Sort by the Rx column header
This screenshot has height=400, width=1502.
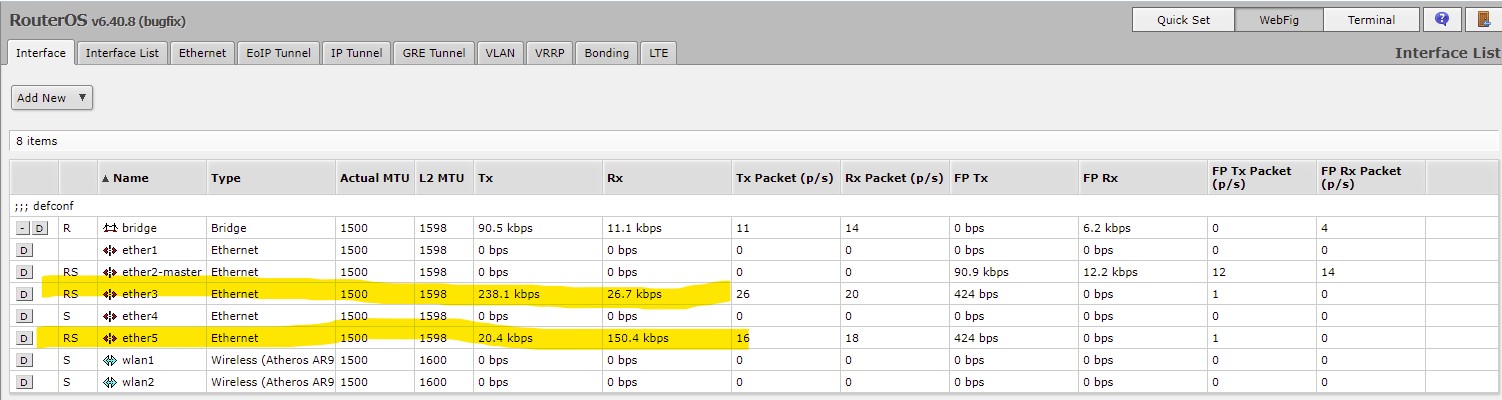pos(667,178)
